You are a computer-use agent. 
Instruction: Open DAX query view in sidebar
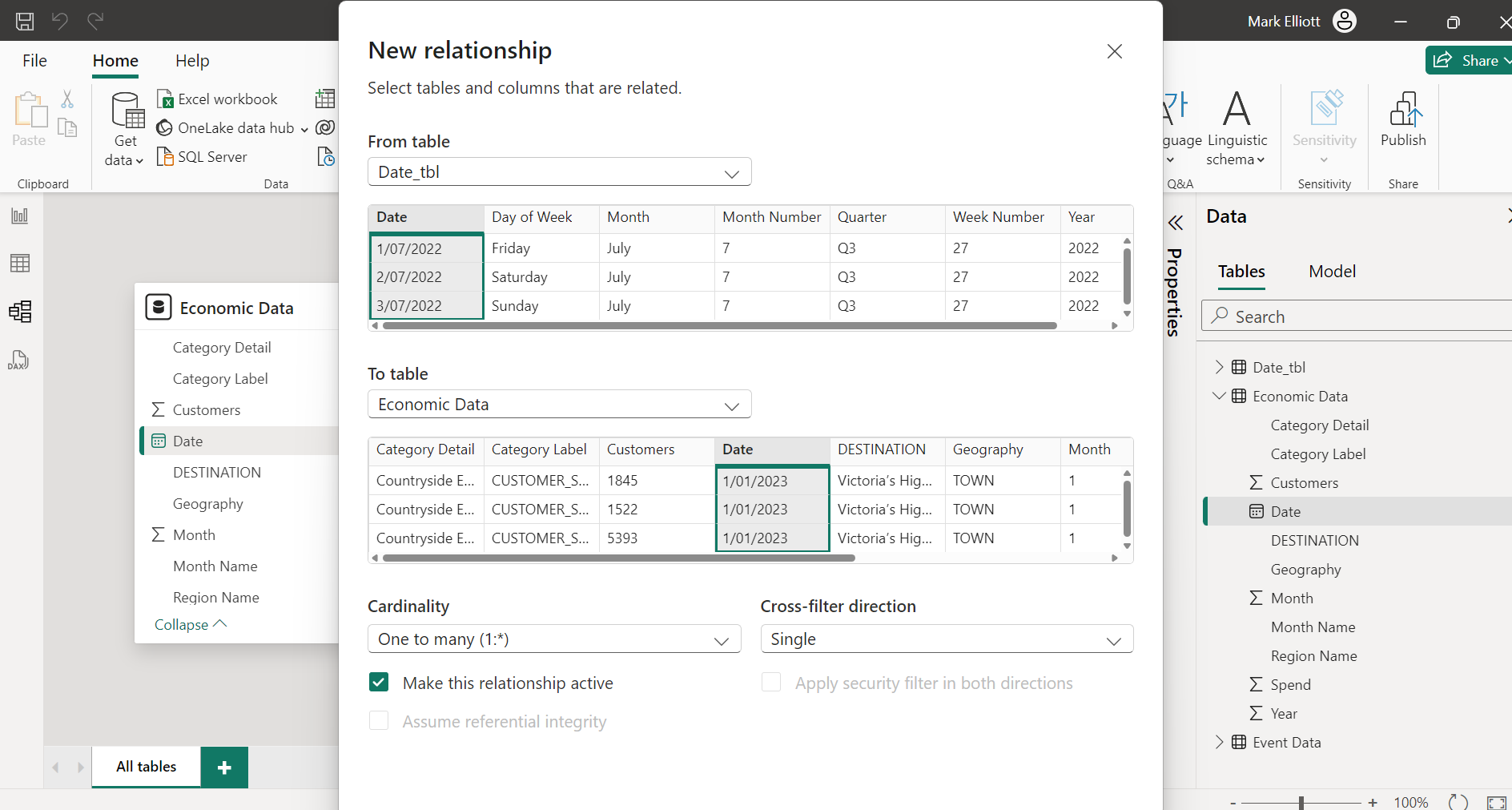tap(20, 360)
